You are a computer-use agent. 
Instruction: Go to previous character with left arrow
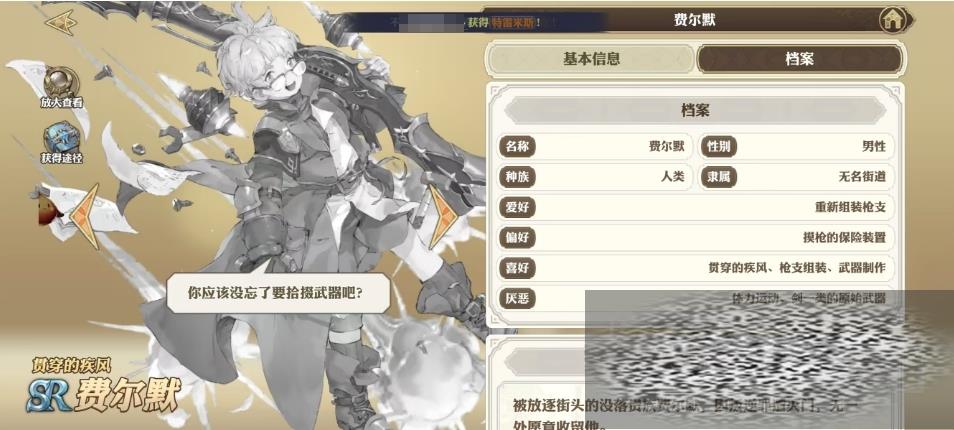[x=85, y=216]
